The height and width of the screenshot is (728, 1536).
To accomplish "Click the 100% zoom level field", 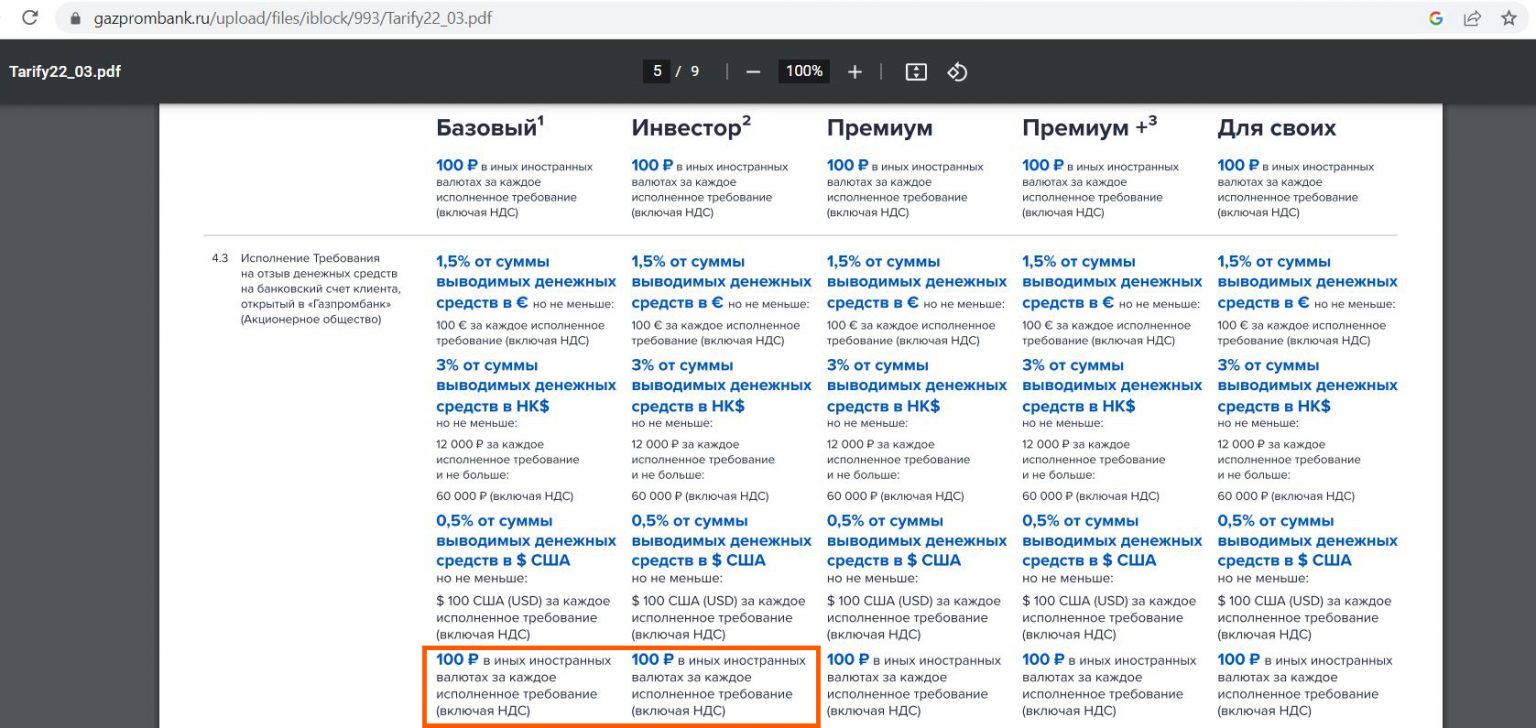I will click(804, 71).
